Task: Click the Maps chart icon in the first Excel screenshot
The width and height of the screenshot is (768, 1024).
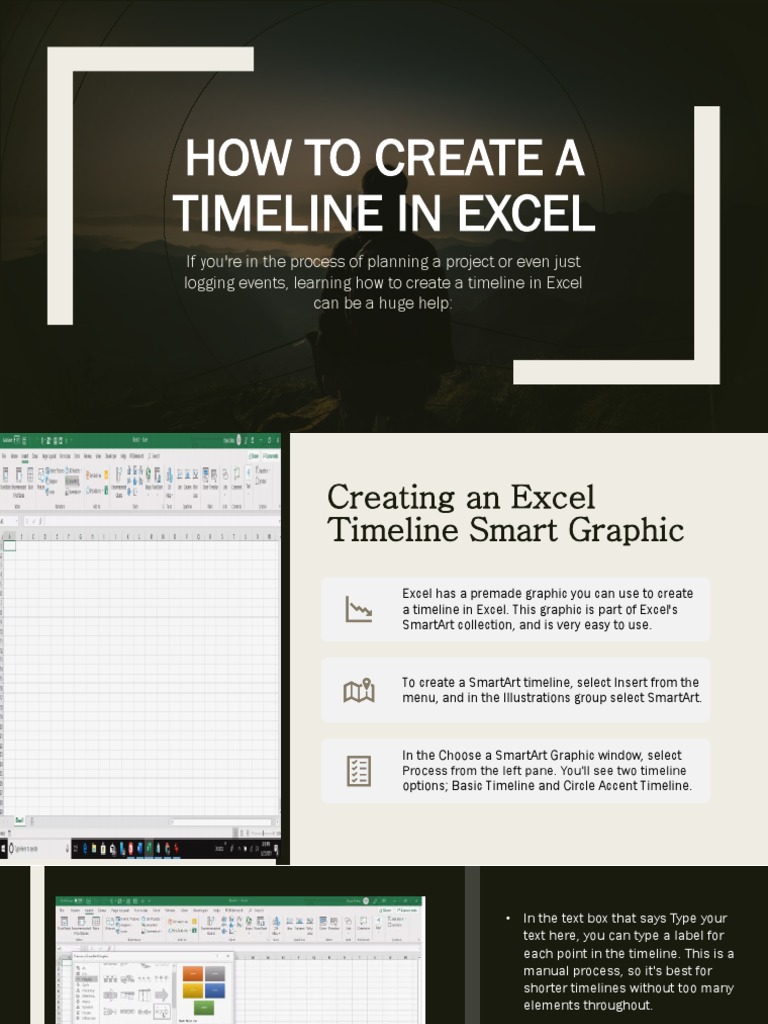Action: coord(148,479)
